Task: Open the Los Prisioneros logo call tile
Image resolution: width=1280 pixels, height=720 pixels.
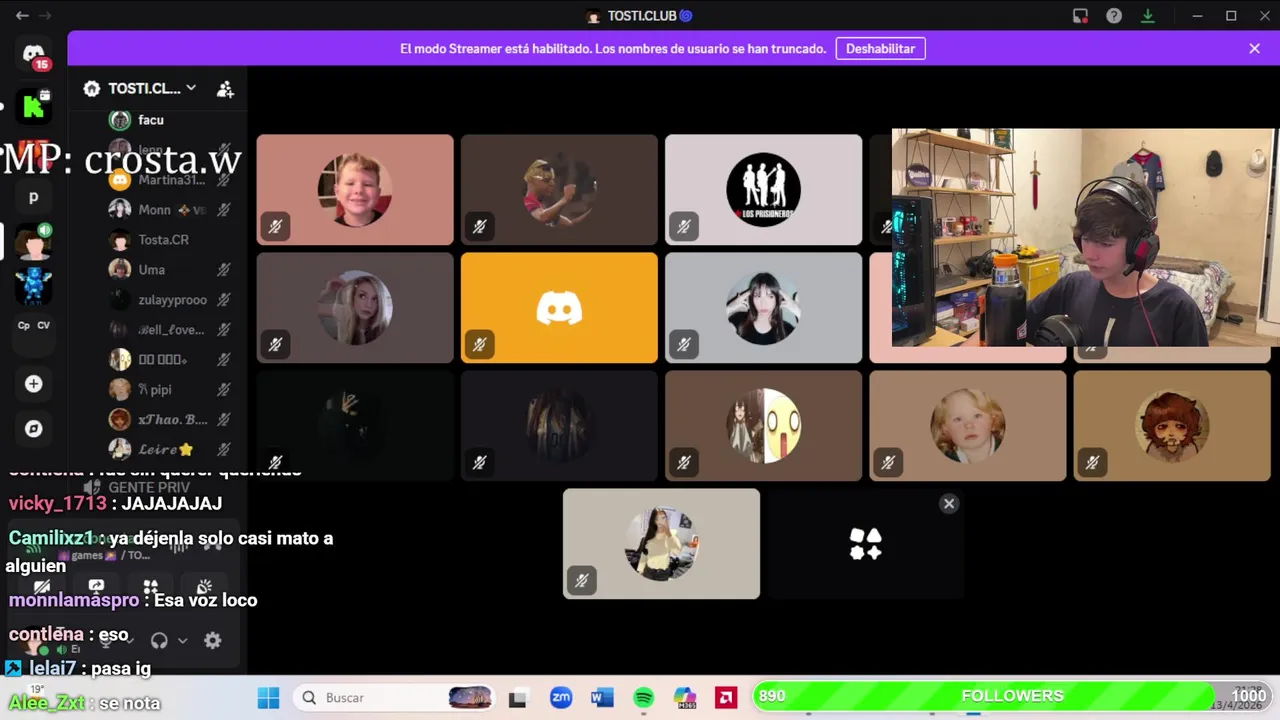Action: click(763, 190)
